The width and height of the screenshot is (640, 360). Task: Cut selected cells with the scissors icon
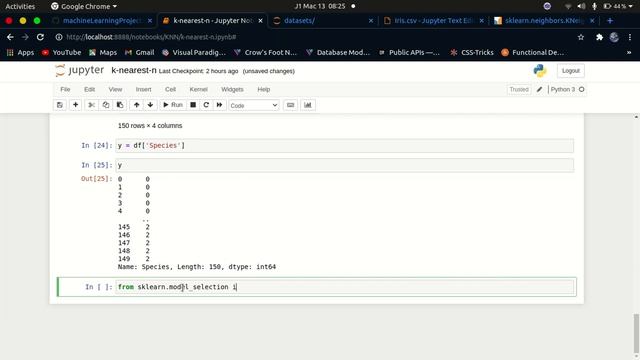pyautogui.click(x=91, y=105)
